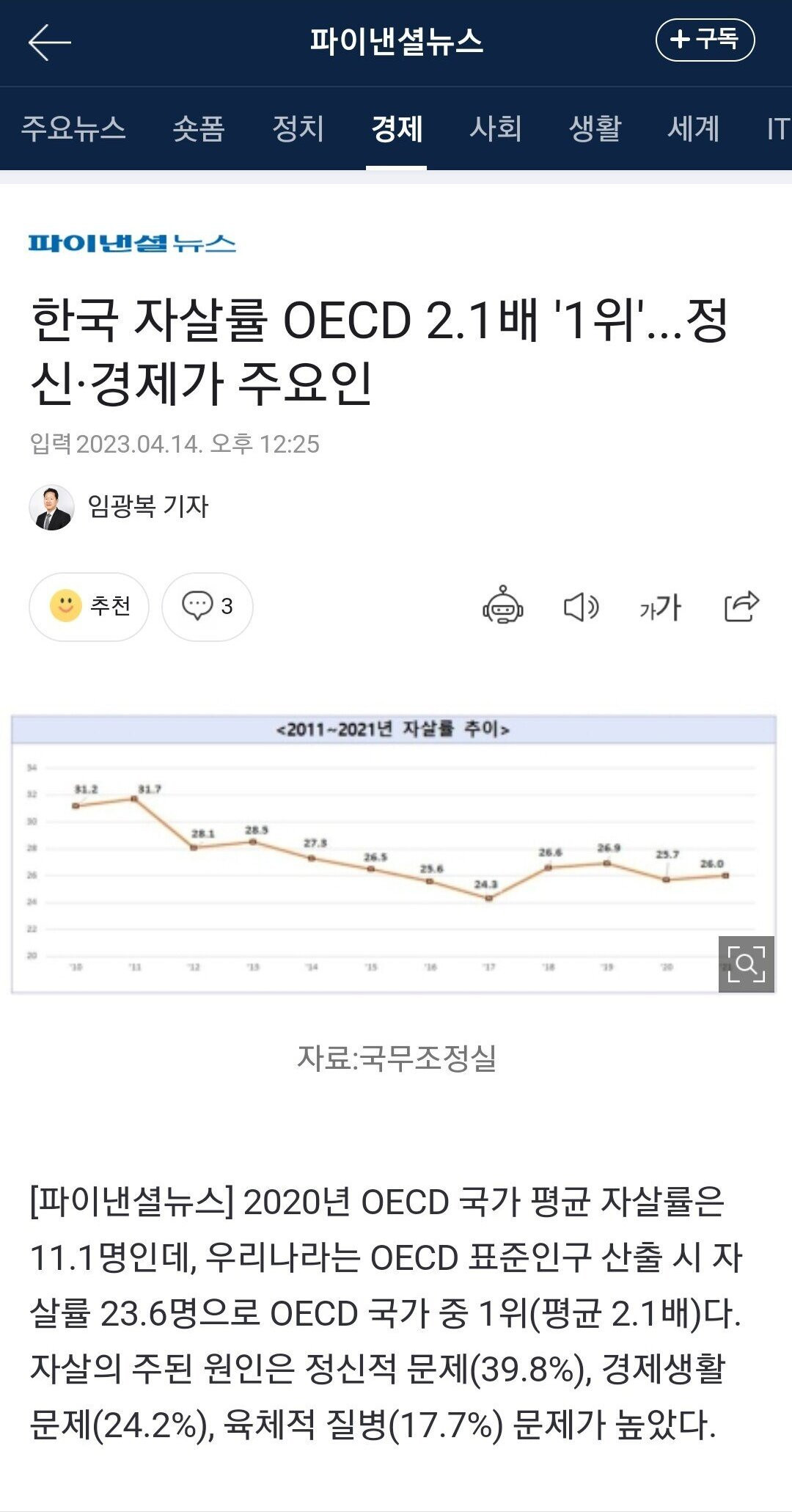Enlarge chart with the magnifier icon
Screen dimensions: 792x1512
tap(746, 963)
